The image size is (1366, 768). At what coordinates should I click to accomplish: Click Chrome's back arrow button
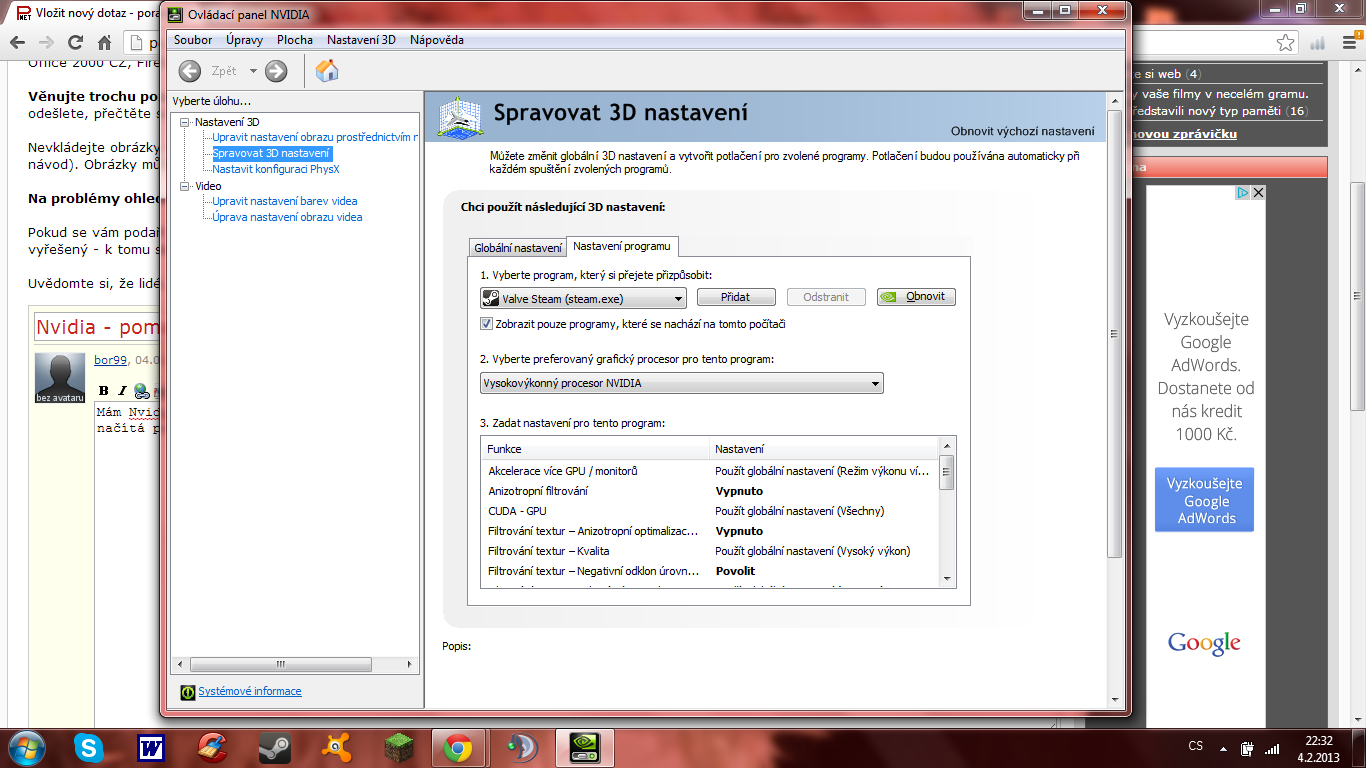(x=18, y=43)
